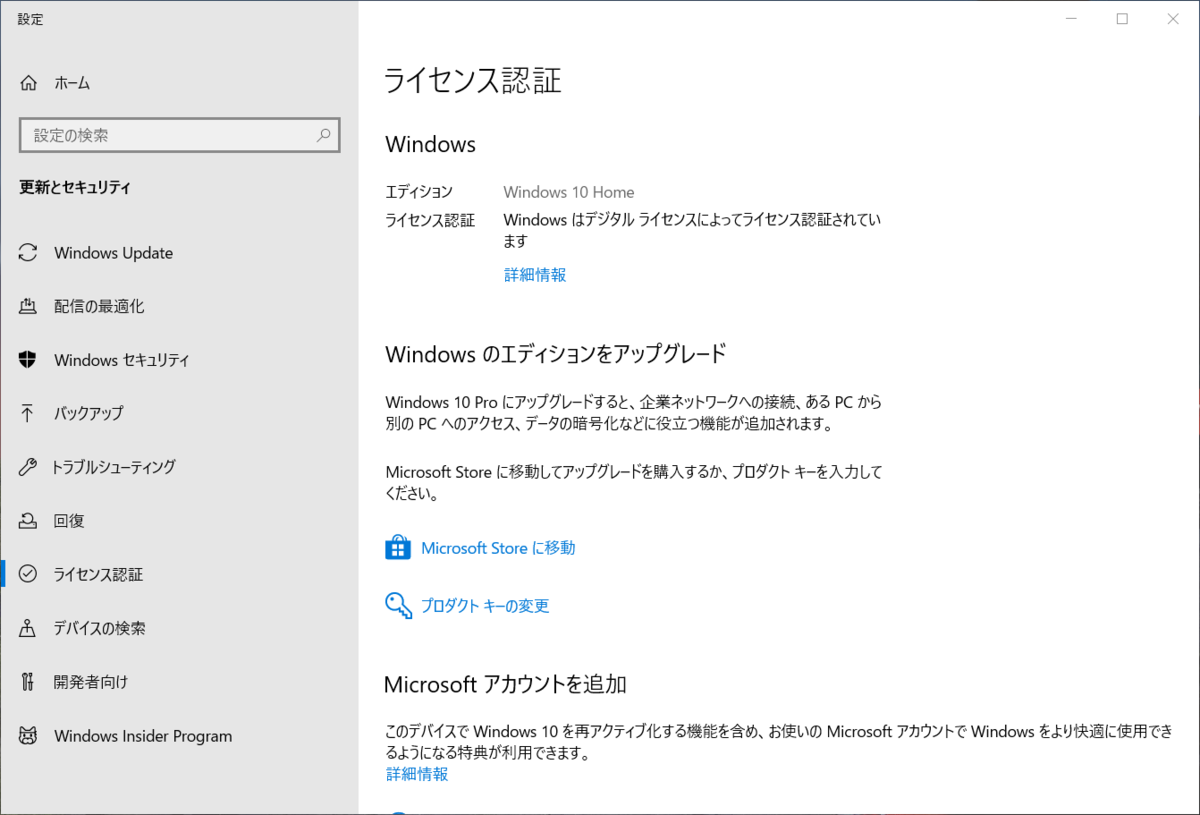Click the トラブルシューティング wrench icon
The height and width of the screenshot is (815, 1200).
pyautogui.click(x=29, y=467)
